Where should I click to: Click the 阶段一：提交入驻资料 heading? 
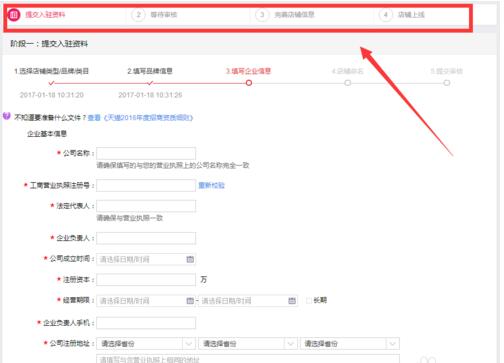(49, 44)
